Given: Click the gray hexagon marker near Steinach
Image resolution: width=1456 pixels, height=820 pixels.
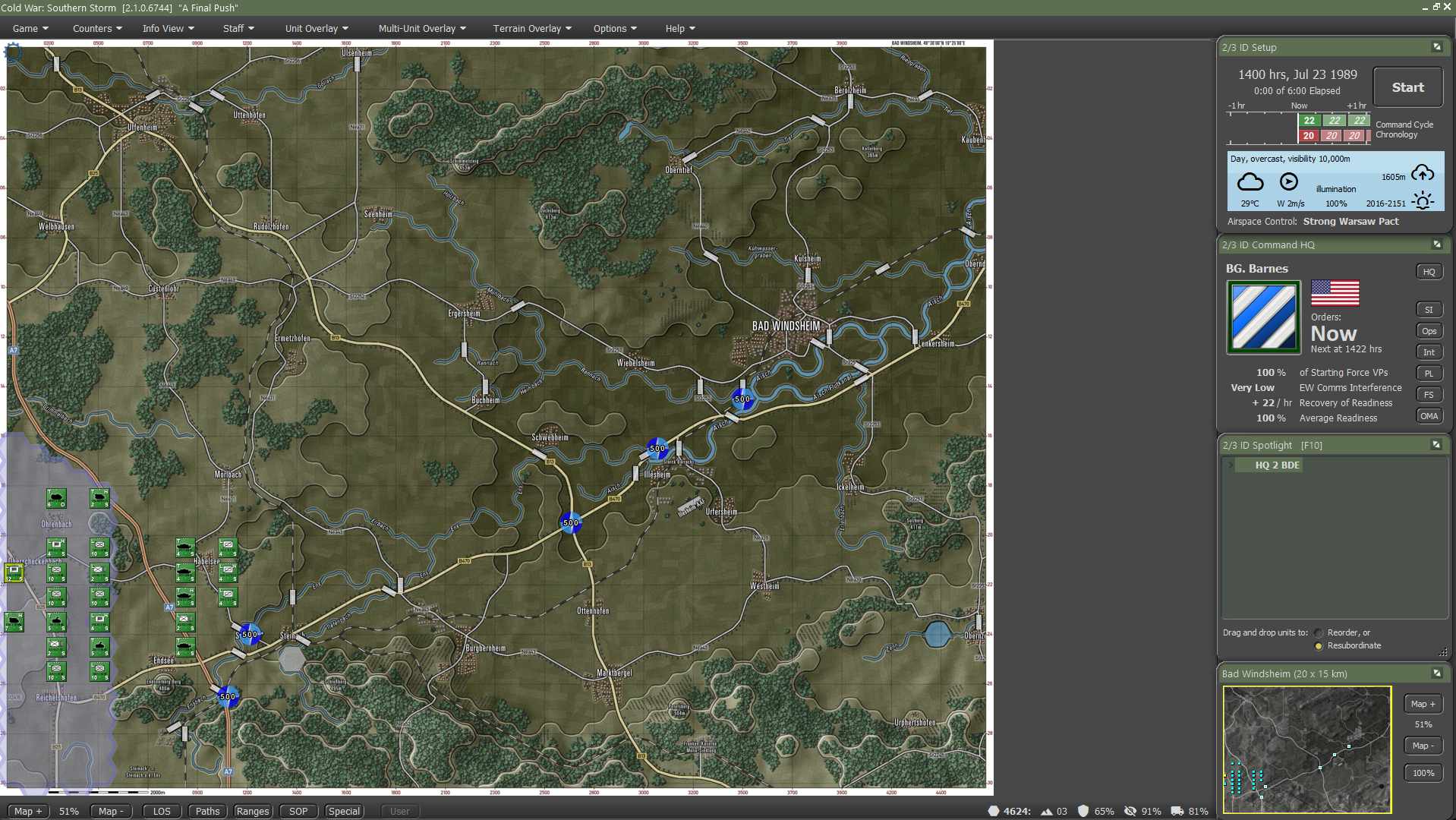Looking at the screenshot, I should [x=292, y=659].
